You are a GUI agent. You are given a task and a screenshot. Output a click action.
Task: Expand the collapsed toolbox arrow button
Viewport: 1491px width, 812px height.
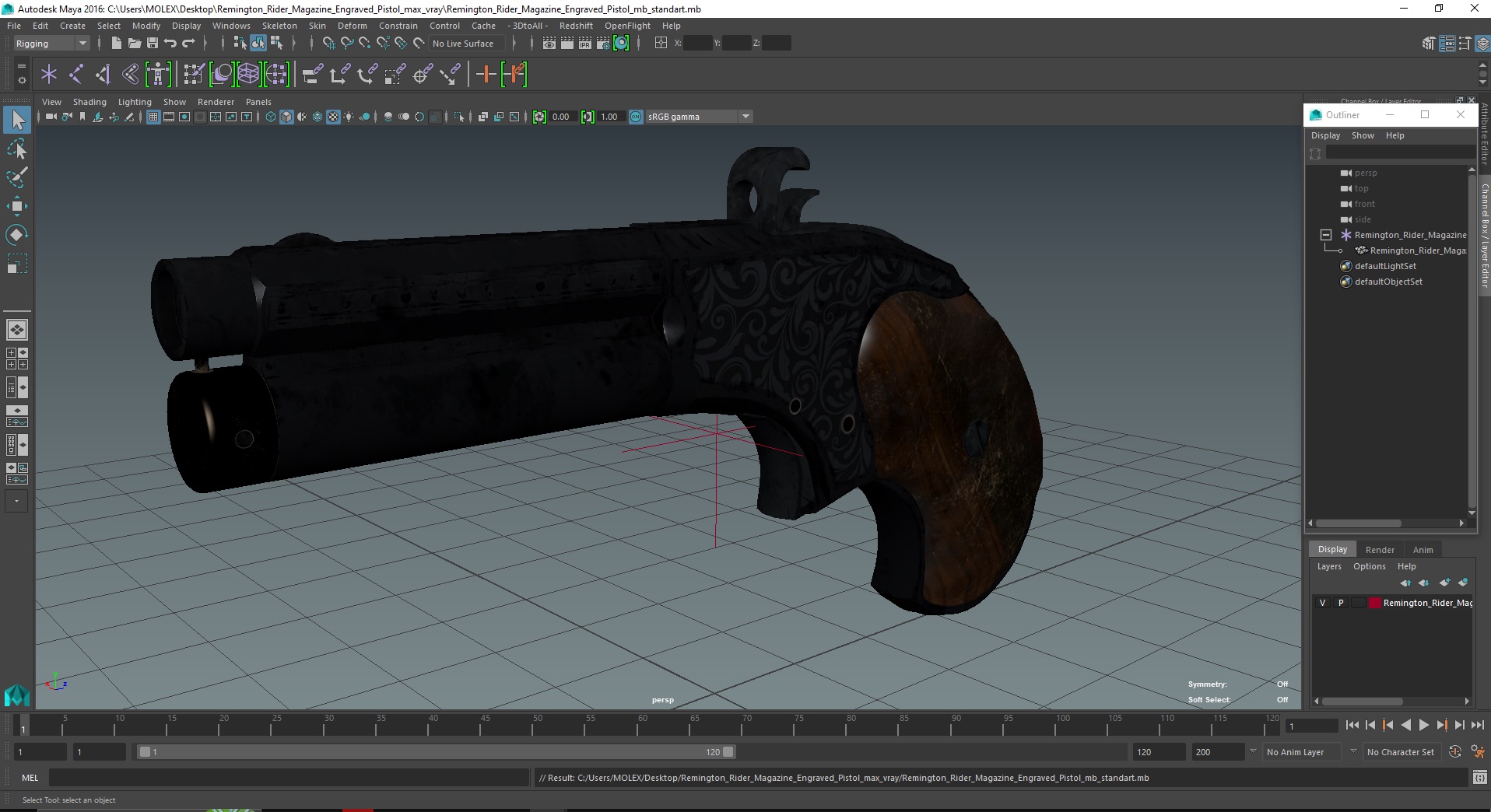point(16,502)
